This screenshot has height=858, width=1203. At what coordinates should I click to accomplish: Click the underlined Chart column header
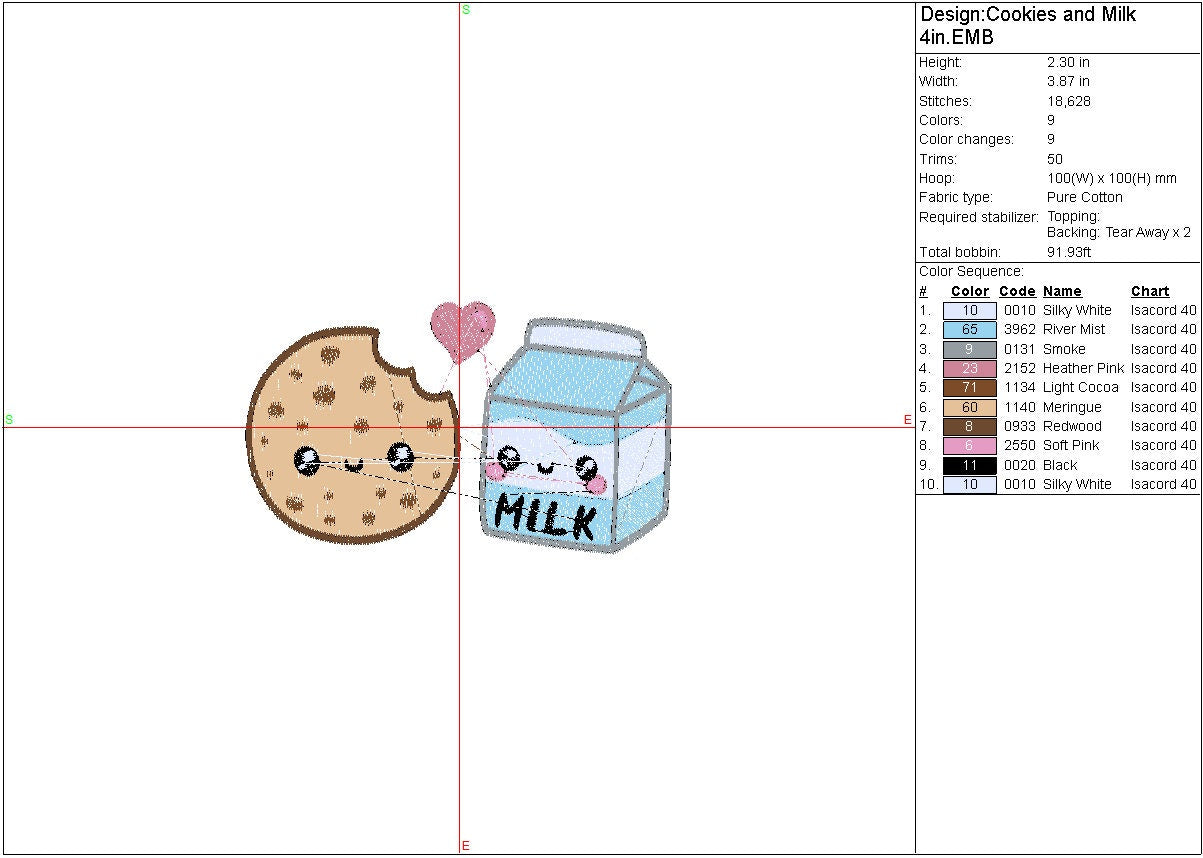pos(1149,291)
